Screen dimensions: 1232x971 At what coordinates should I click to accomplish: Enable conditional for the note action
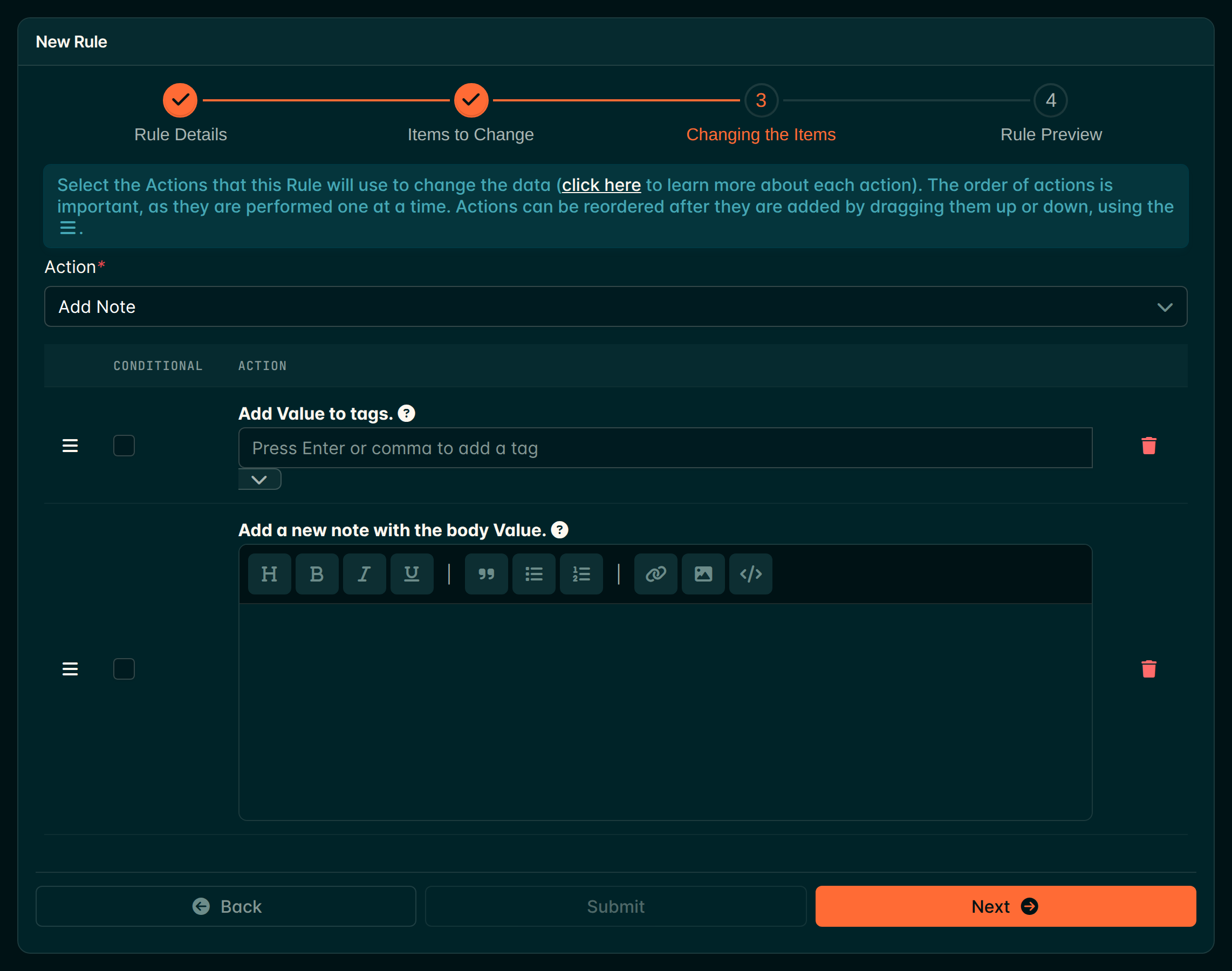(124, 669)
